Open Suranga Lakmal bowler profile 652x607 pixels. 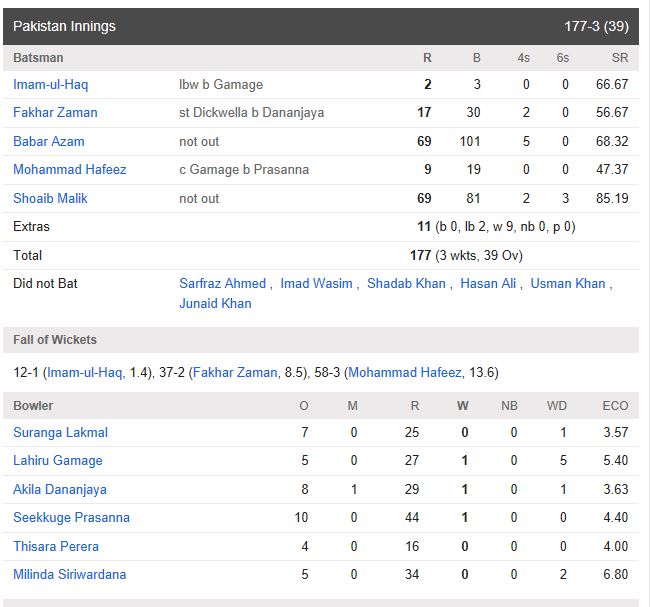pyautogui.click(x=60, y=432)
